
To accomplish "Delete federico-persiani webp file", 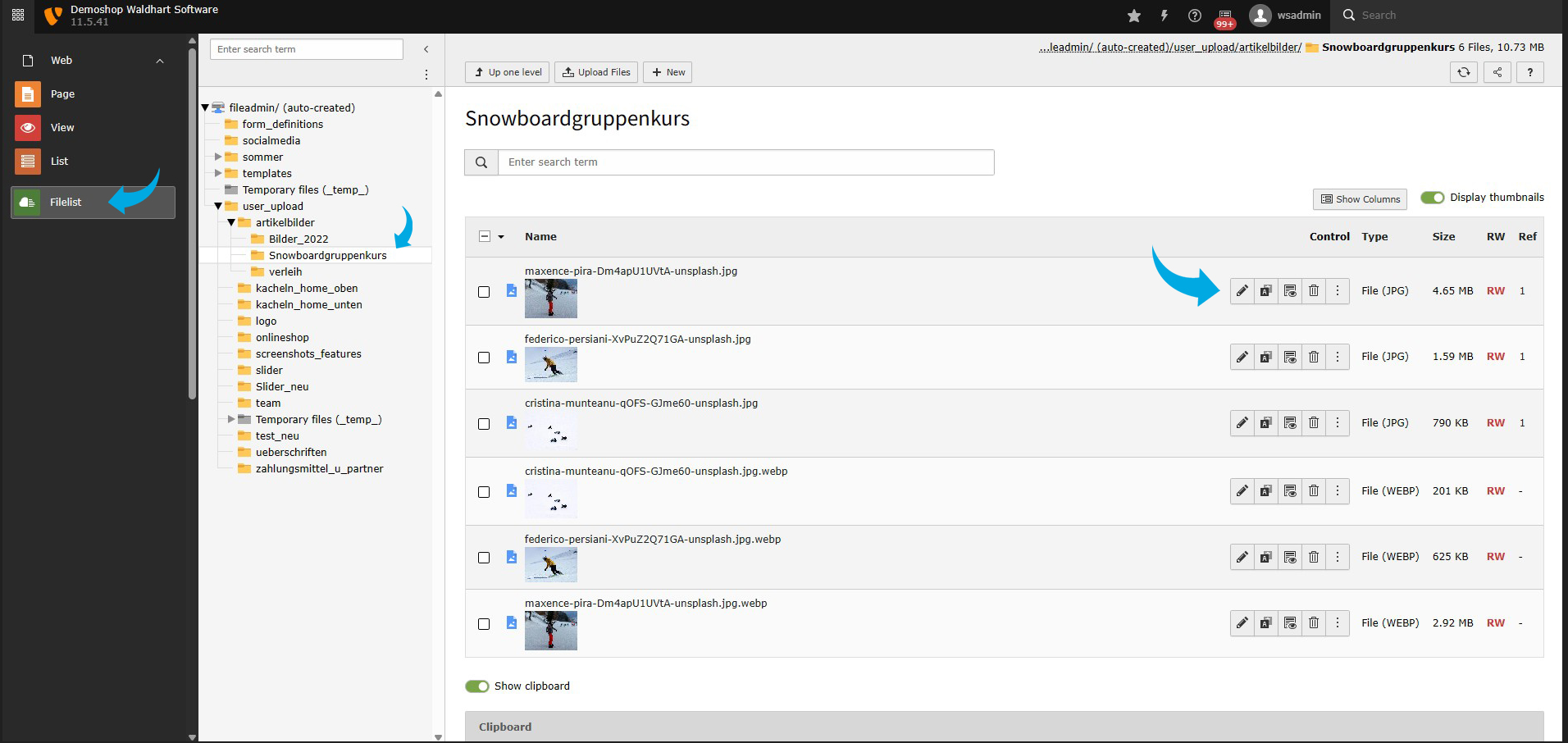I will [1314, 557].
